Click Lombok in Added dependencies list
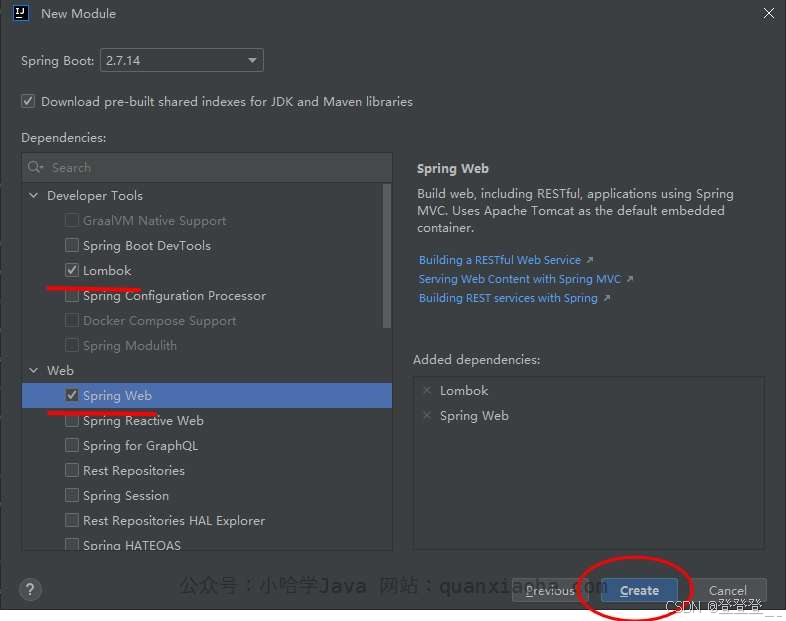This screenshot has width=786, height=621. point(464,390)
